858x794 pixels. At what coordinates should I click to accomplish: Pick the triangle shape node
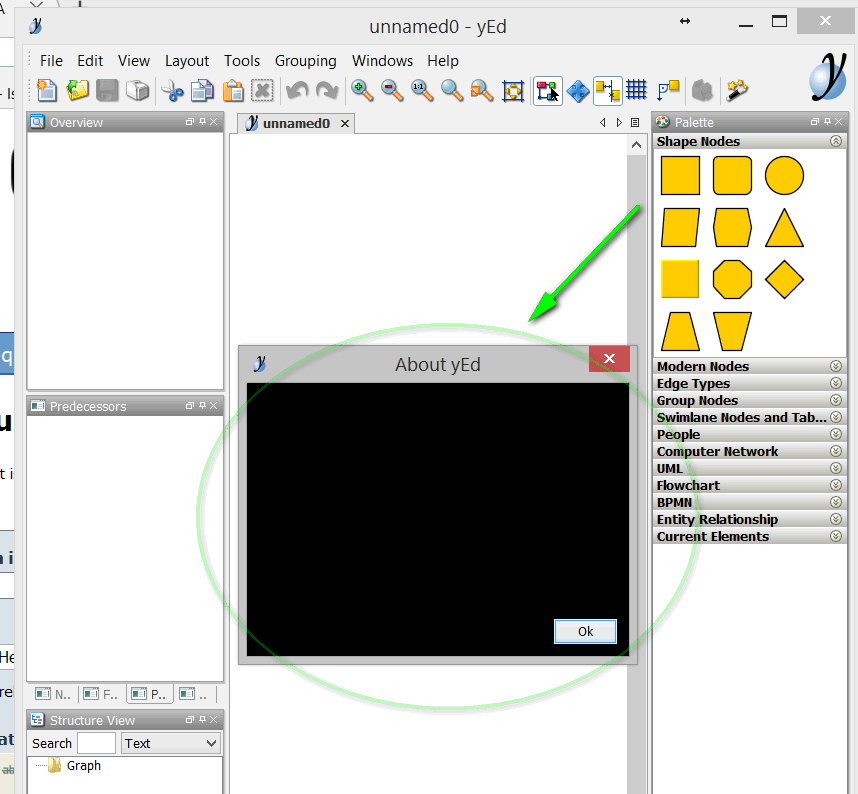[784, 228]
